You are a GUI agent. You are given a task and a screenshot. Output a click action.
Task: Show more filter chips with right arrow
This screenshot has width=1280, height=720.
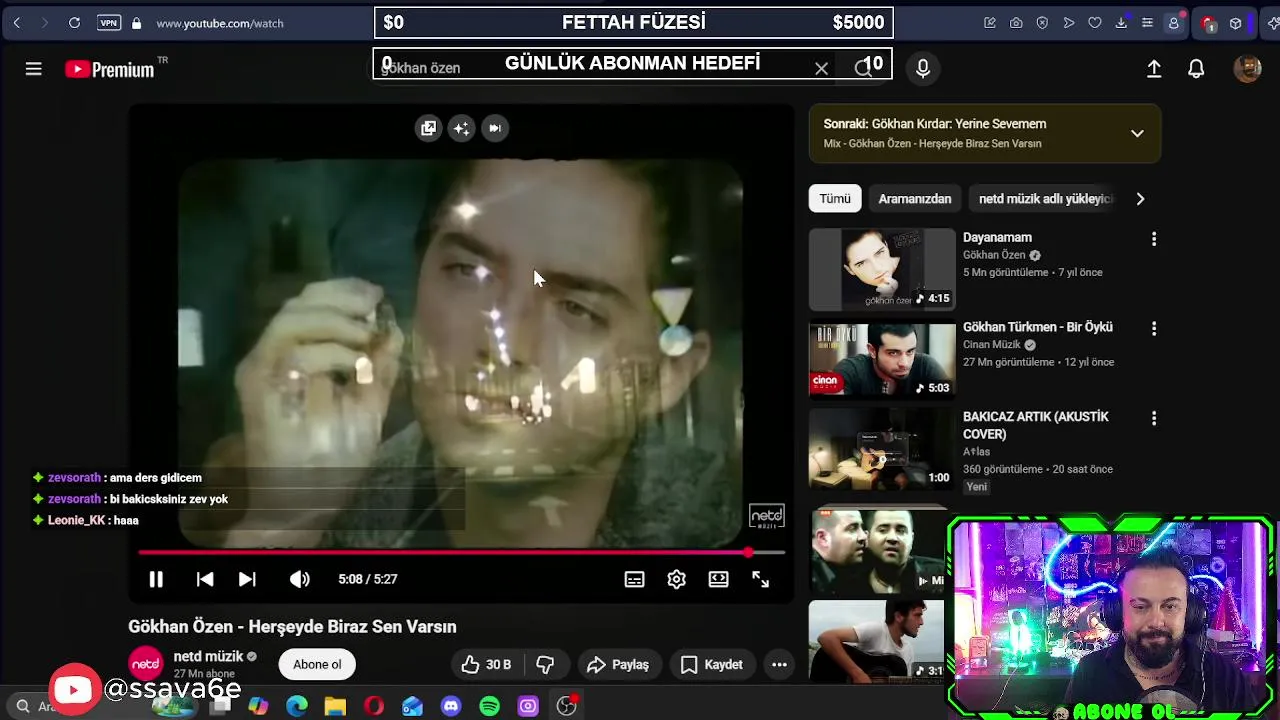1140,199
